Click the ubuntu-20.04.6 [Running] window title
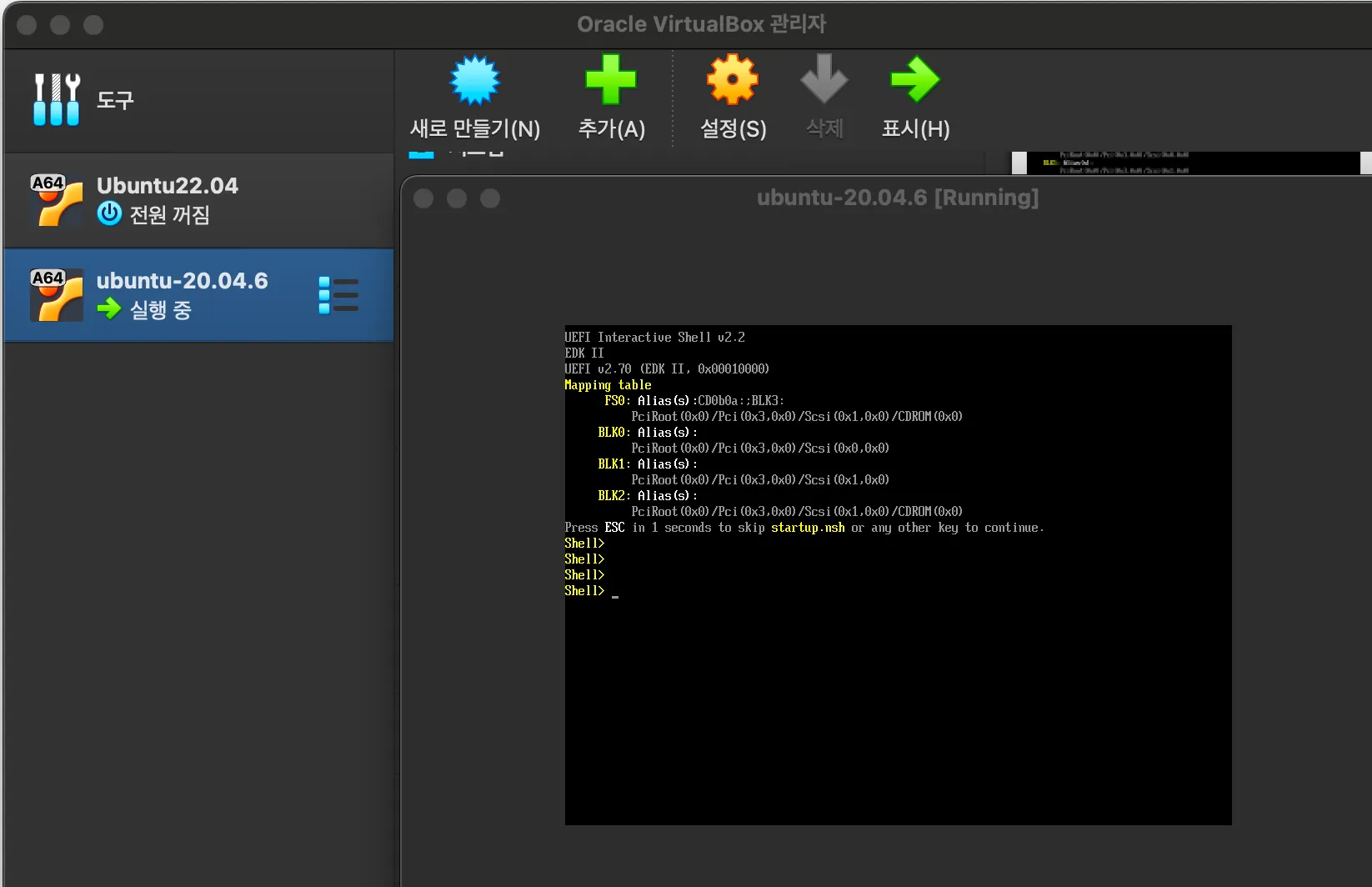Image resolution: width=1372 pixels, height=887 pixels. (898, 198)
